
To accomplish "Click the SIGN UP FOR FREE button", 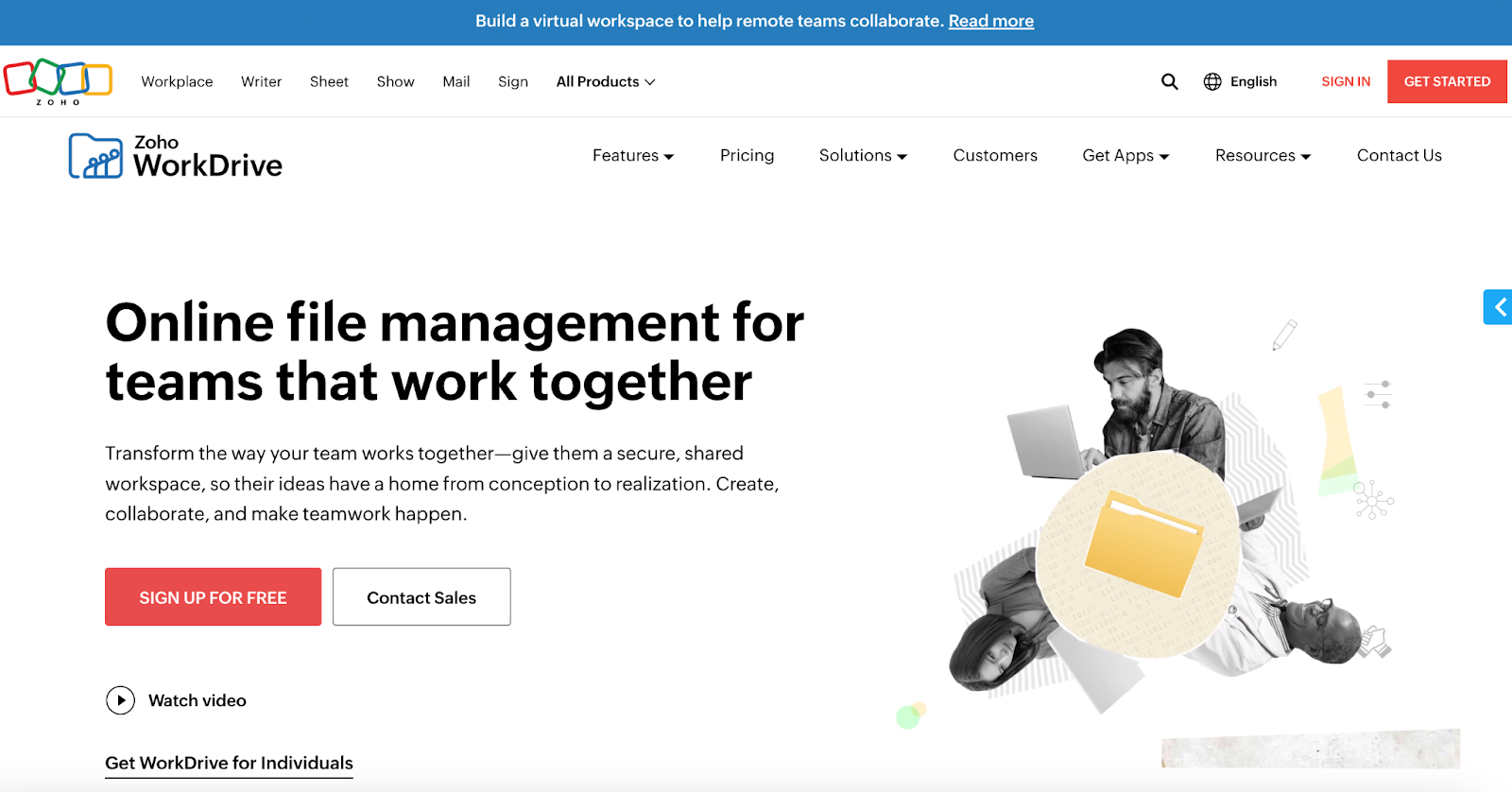I will [213, 597].
